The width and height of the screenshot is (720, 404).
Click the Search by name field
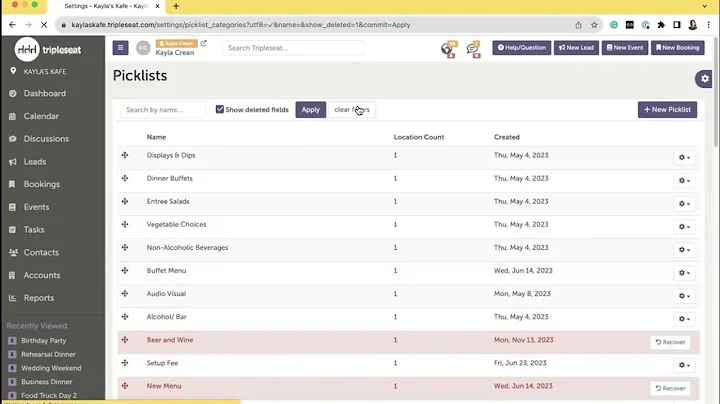coord(163,110)
